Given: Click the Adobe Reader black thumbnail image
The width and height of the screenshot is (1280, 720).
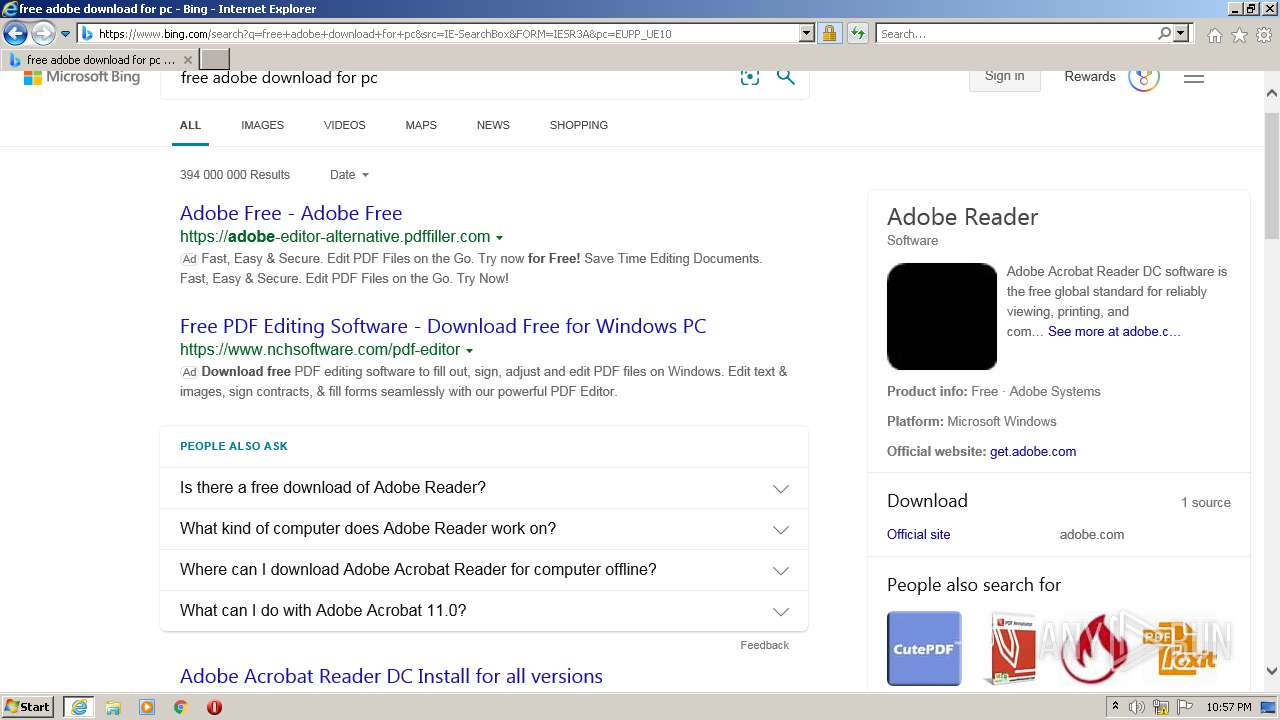Looking at the screenshot, I should tap(942, 316).
